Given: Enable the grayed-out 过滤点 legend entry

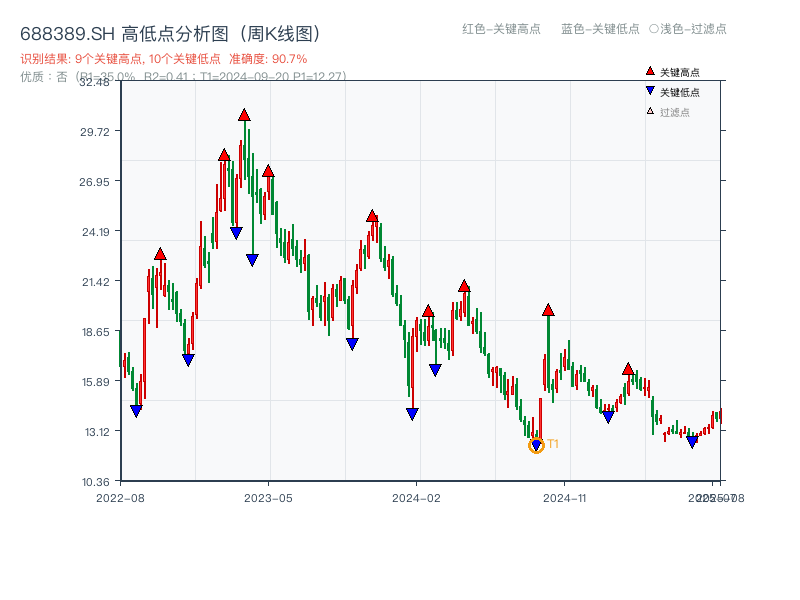Looking at the screenshot, I should point(665,111).
